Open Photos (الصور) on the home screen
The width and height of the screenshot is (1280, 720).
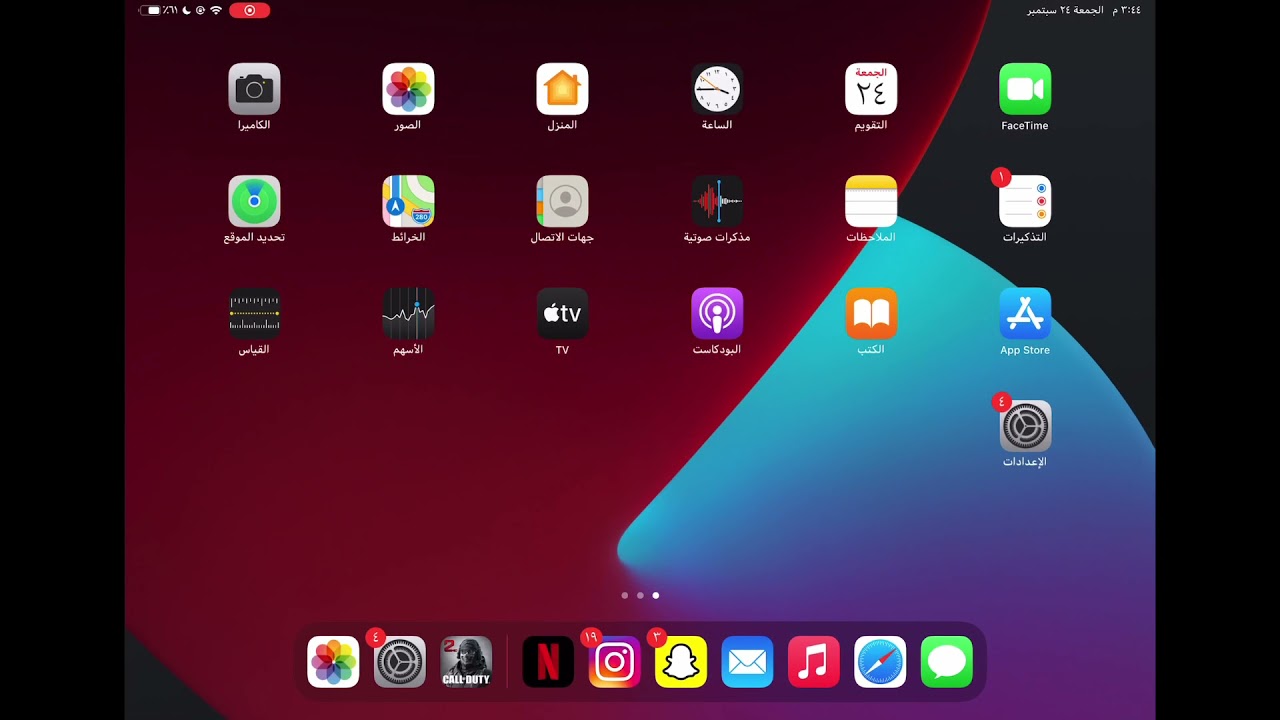(408, 90)
